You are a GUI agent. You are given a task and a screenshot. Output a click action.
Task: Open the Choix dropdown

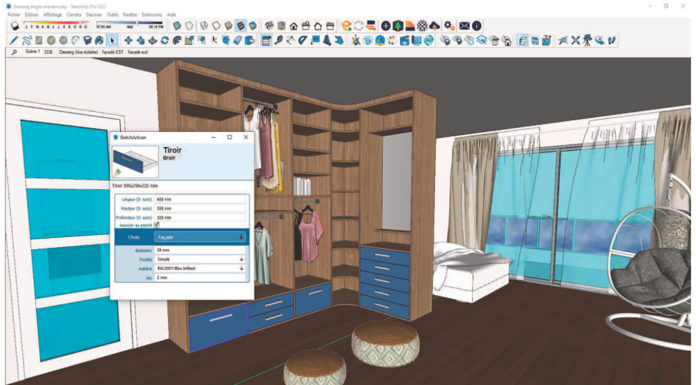tap(200, 237)
